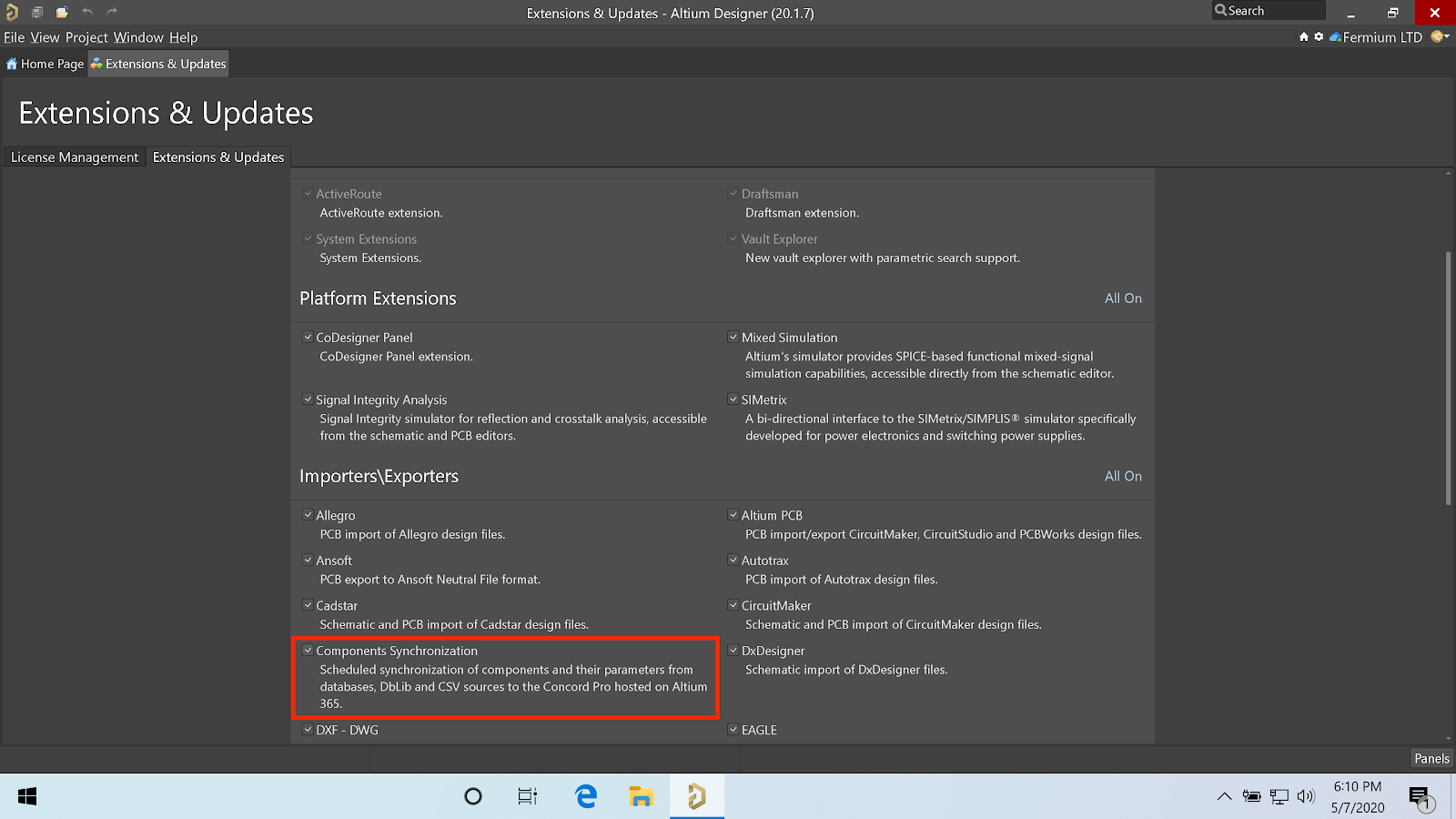This screenshot has width=1456, height=819.
Task: Click the ActiveRoute extension checkbox
Action: point(308,193)
